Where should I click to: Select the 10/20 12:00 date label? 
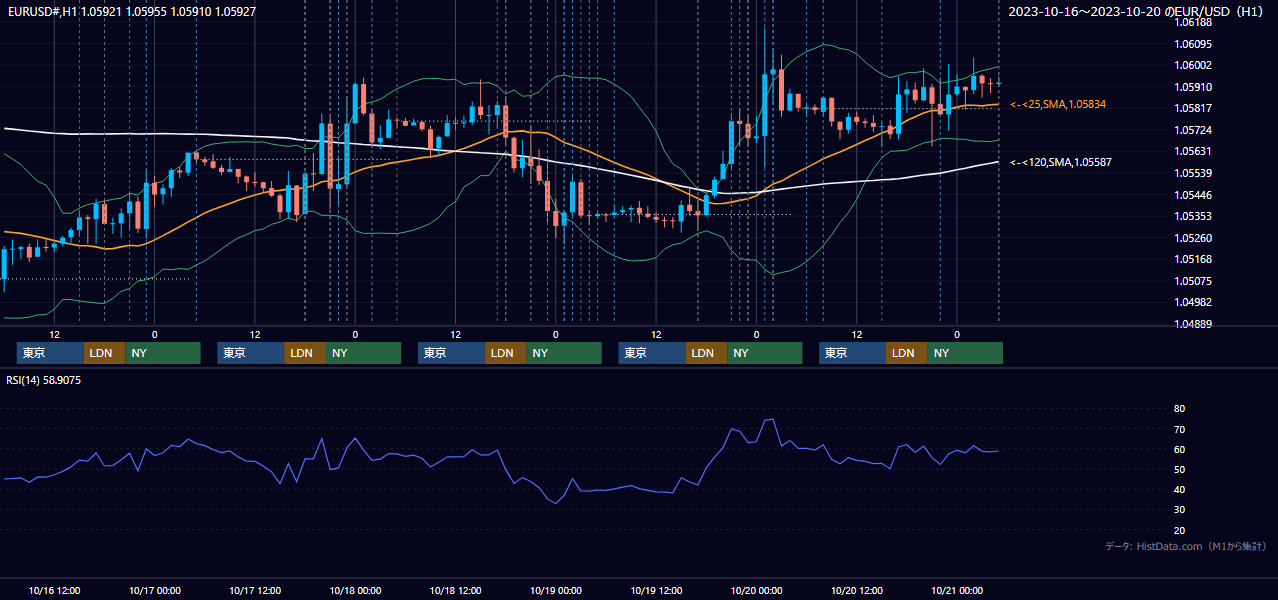[x=857, y=590]
